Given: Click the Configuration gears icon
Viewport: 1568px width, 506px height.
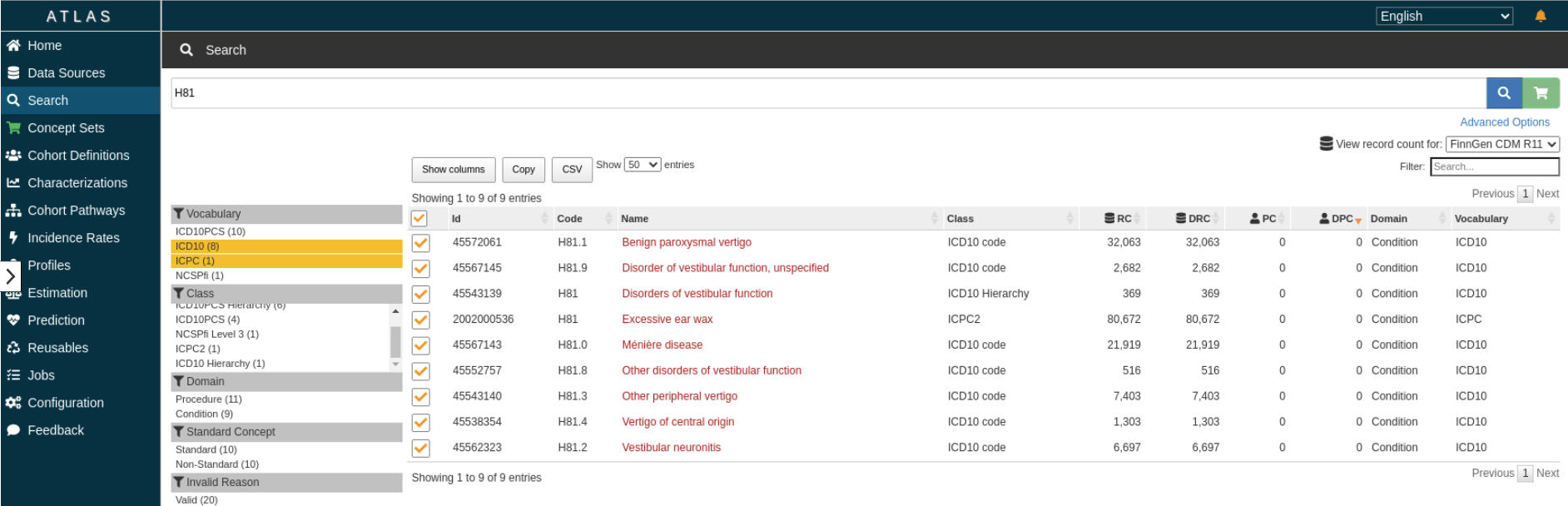Looking at the screenshot, I should (13, 403).
